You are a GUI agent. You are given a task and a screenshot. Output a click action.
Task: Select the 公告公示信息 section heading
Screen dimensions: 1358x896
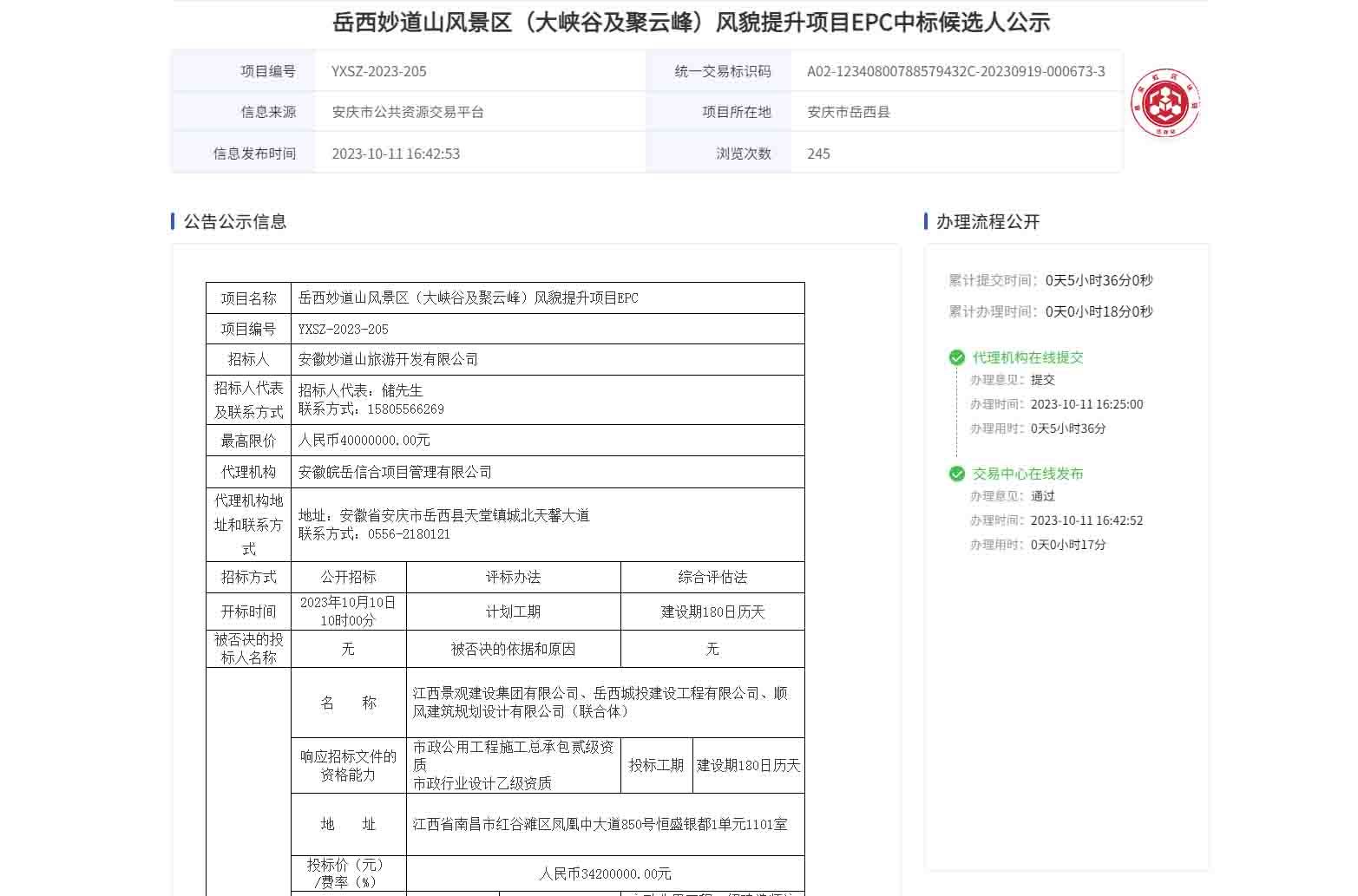click(x=234, y=221)
